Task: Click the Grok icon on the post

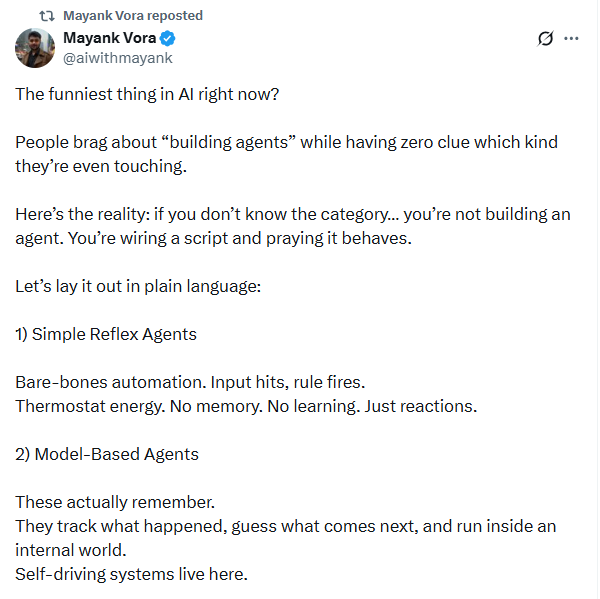Action: click(x=545, y=39)
